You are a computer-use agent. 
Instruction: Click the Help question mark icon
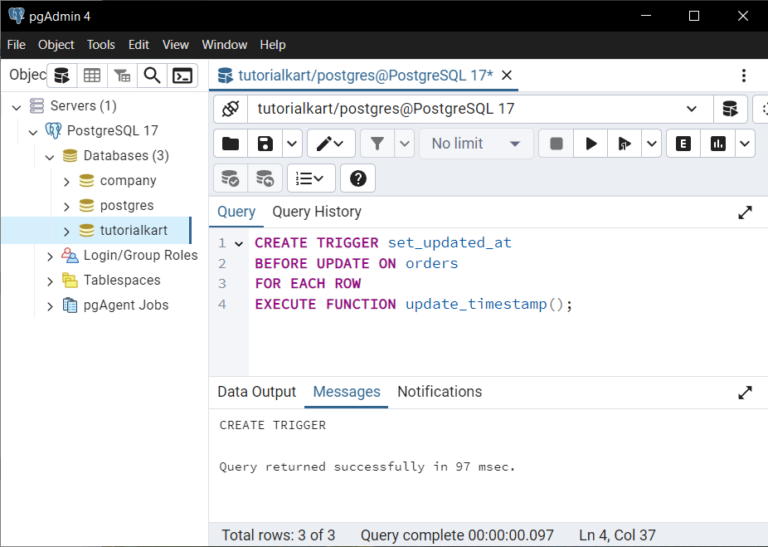[358, 179]
